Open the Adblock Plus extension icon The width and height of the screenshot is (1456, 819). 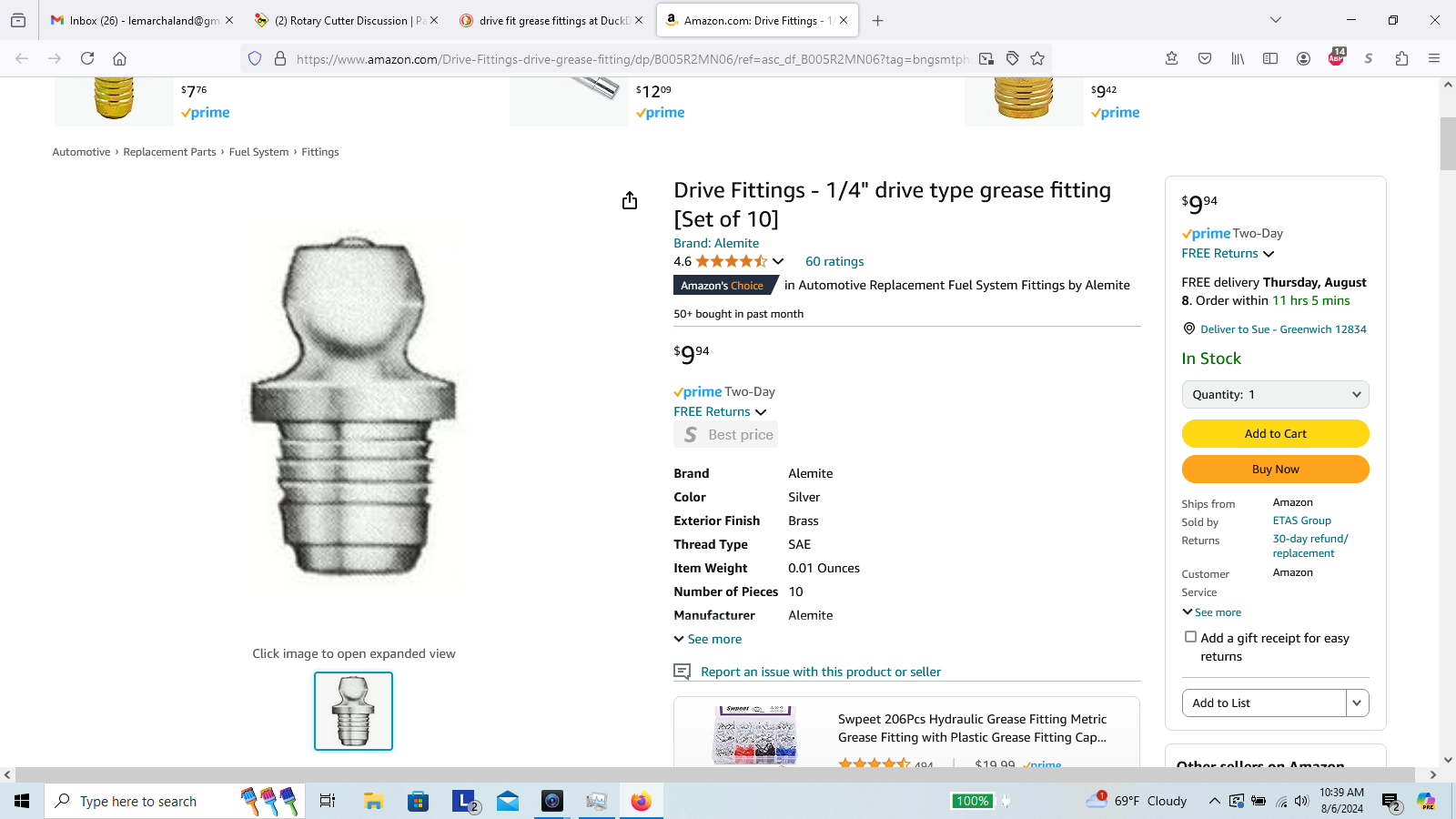pos(1336,58)
